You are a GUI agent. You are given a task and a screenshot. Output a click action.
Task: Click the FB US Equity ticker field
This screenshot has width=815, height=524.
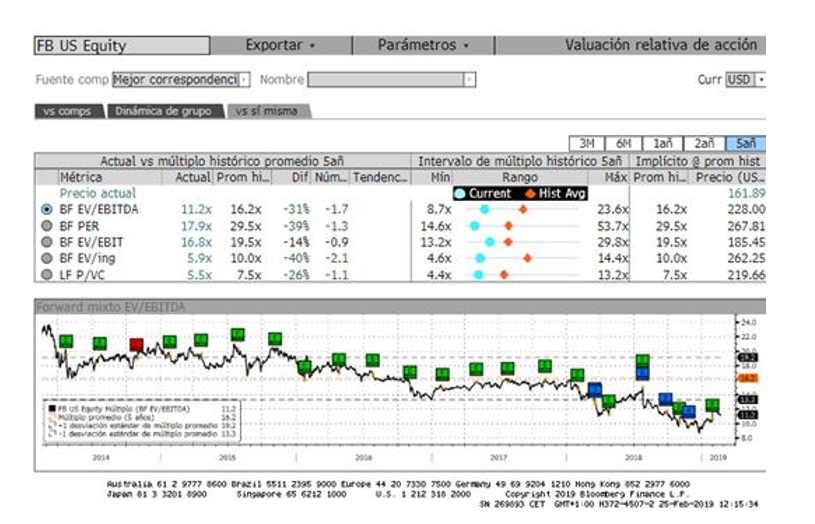[122, 45]
